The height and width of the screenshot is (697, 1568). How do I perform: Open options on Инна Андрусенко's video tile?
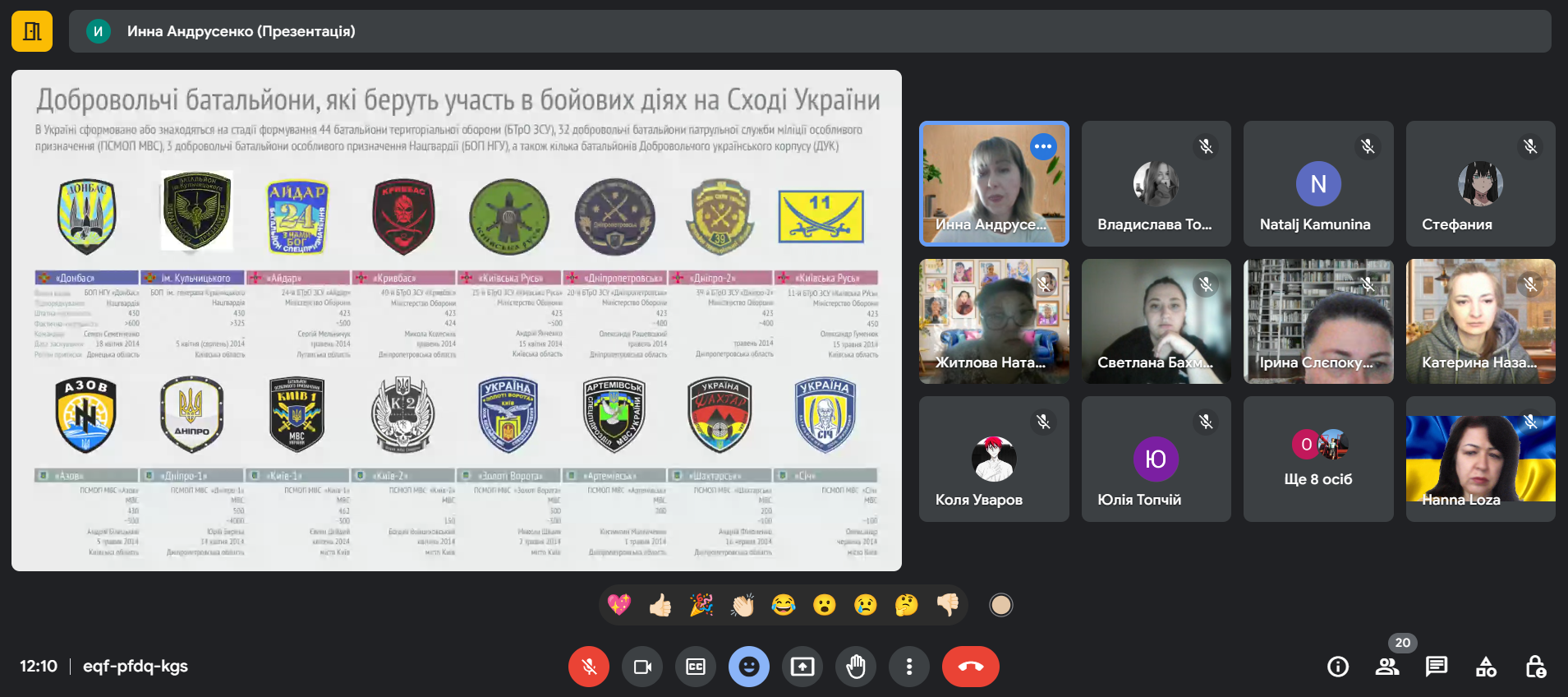point(1043,146)
